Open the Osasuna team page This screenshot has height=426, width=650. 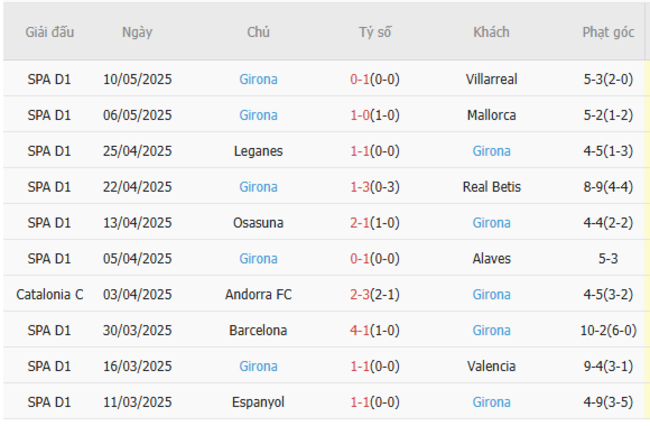[258, 223]
